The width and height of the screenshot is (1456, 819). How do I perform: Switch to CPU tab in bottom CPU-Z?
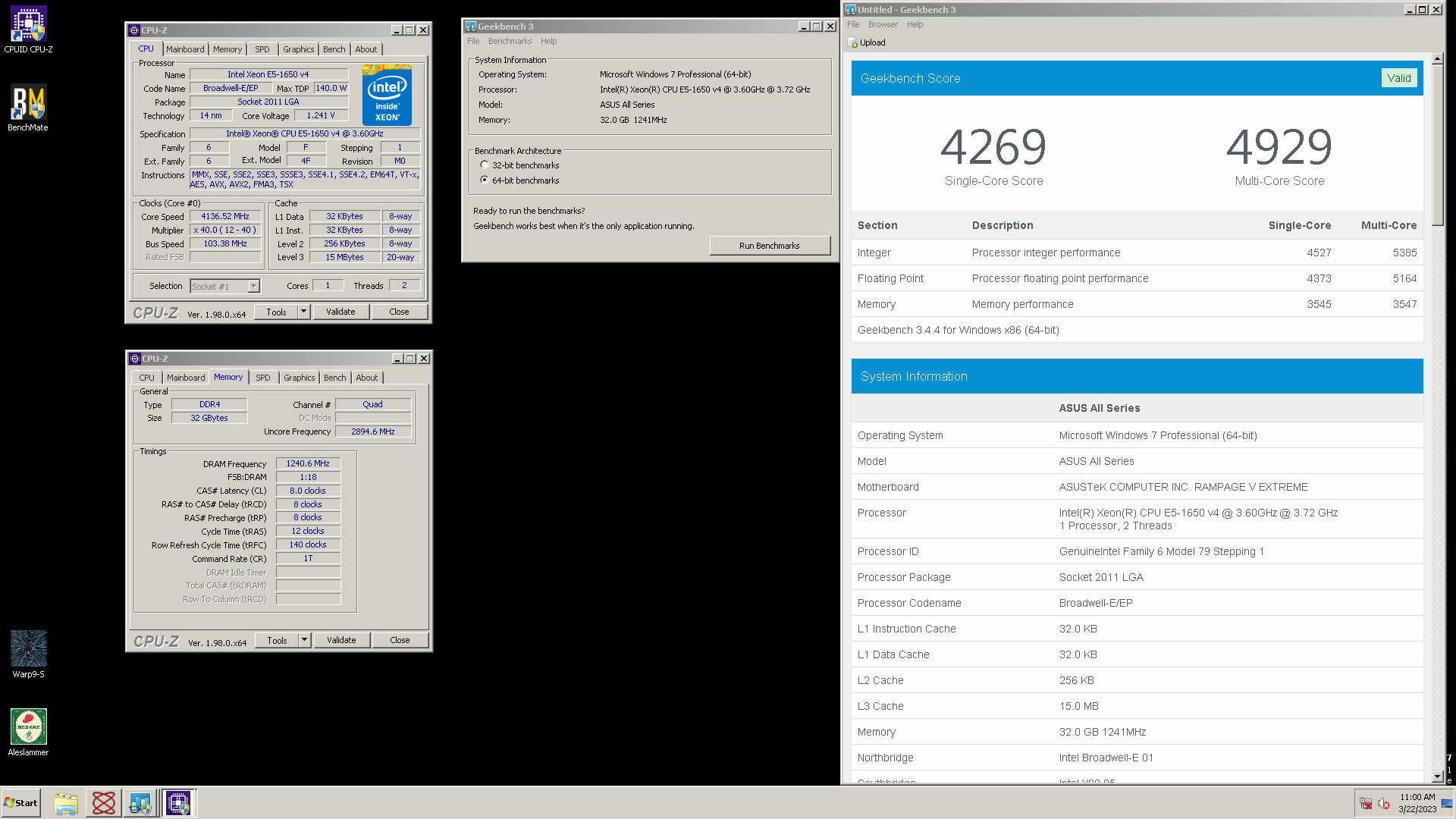pos(146,378)
